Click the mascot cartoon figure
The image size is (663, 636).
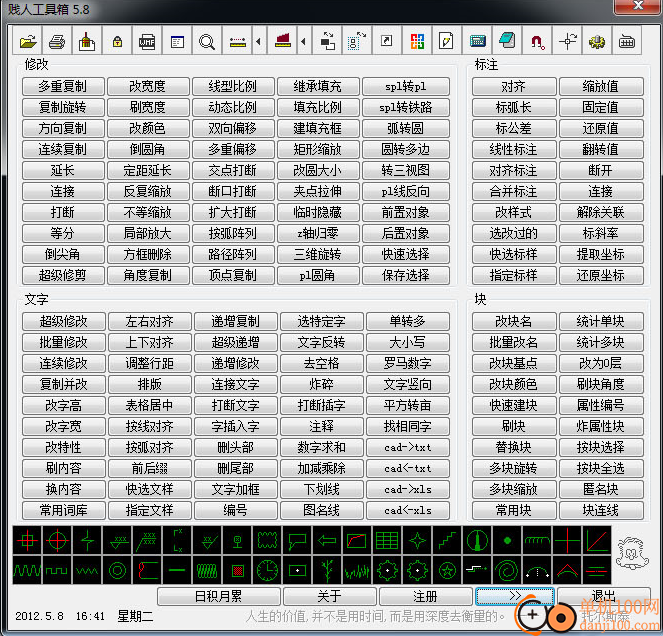(x=632, y=553)
